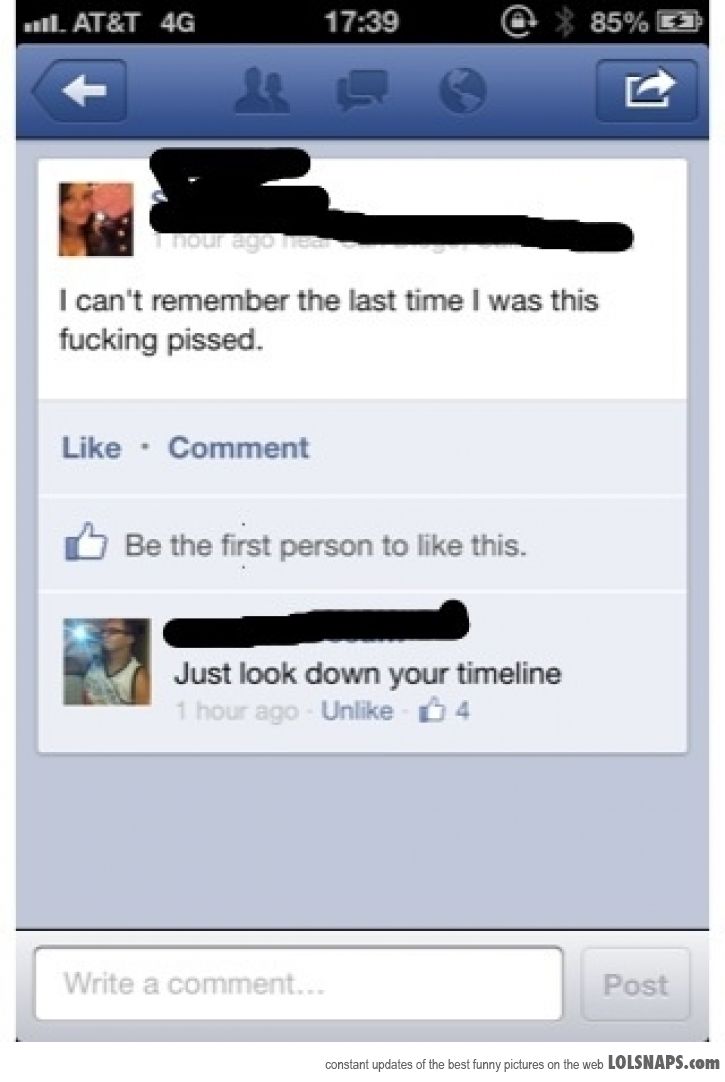Viewport: 725px width, 1082px height.
Task: Open the post author's profile picture
Action: [96, 219]
